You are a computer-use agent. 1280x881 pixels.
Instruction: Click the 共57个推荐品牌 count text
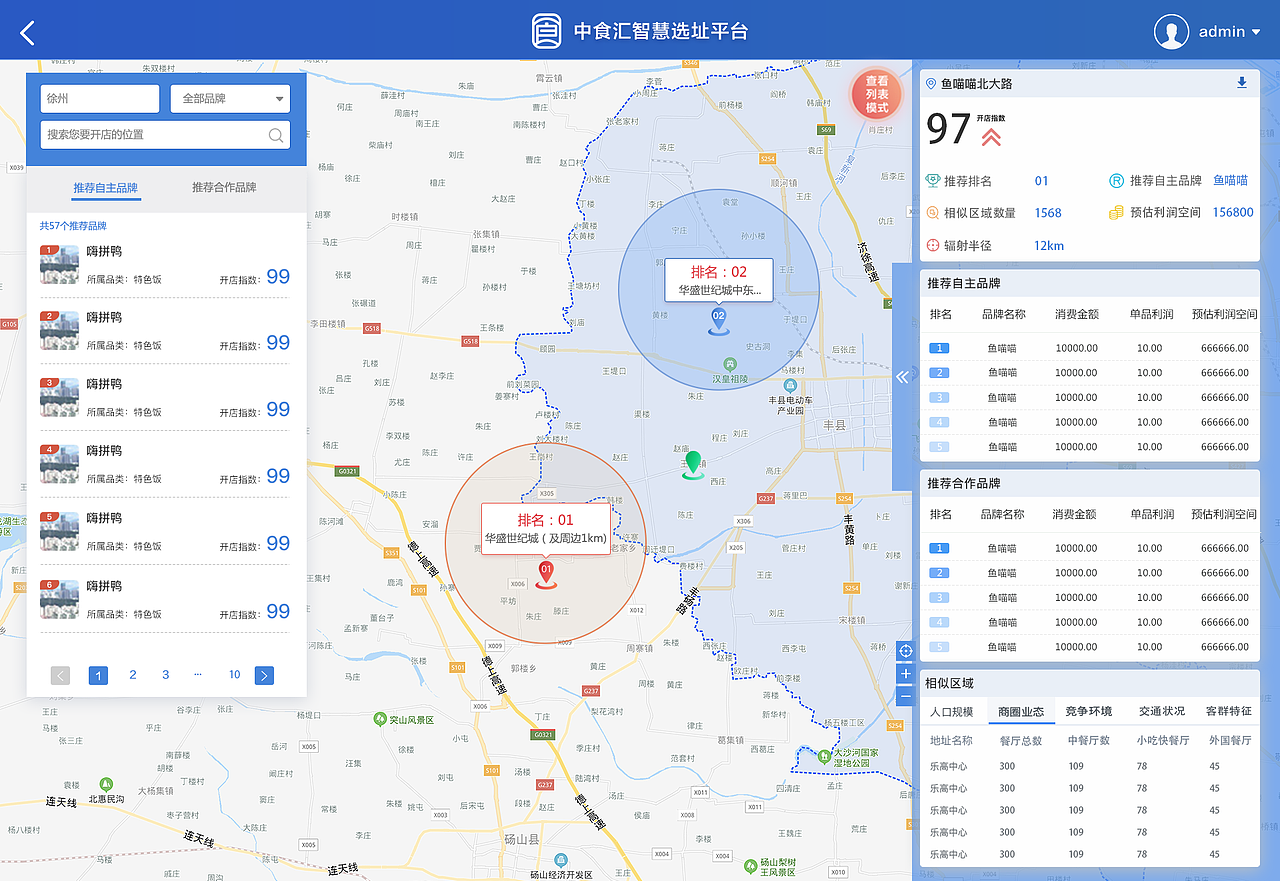(73, 226)
